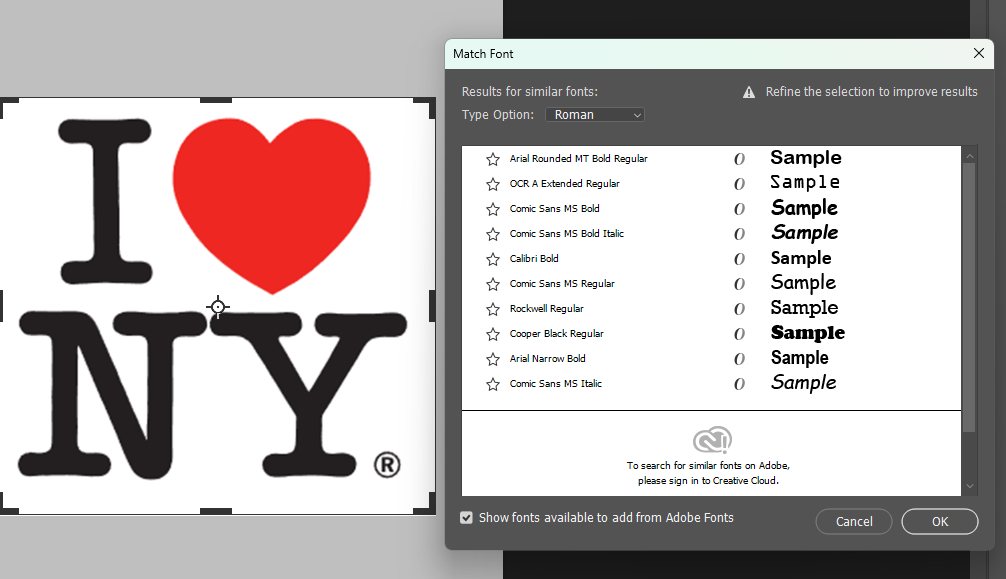Open the Type Option Roman dropdown

click(x=595, y=115)
